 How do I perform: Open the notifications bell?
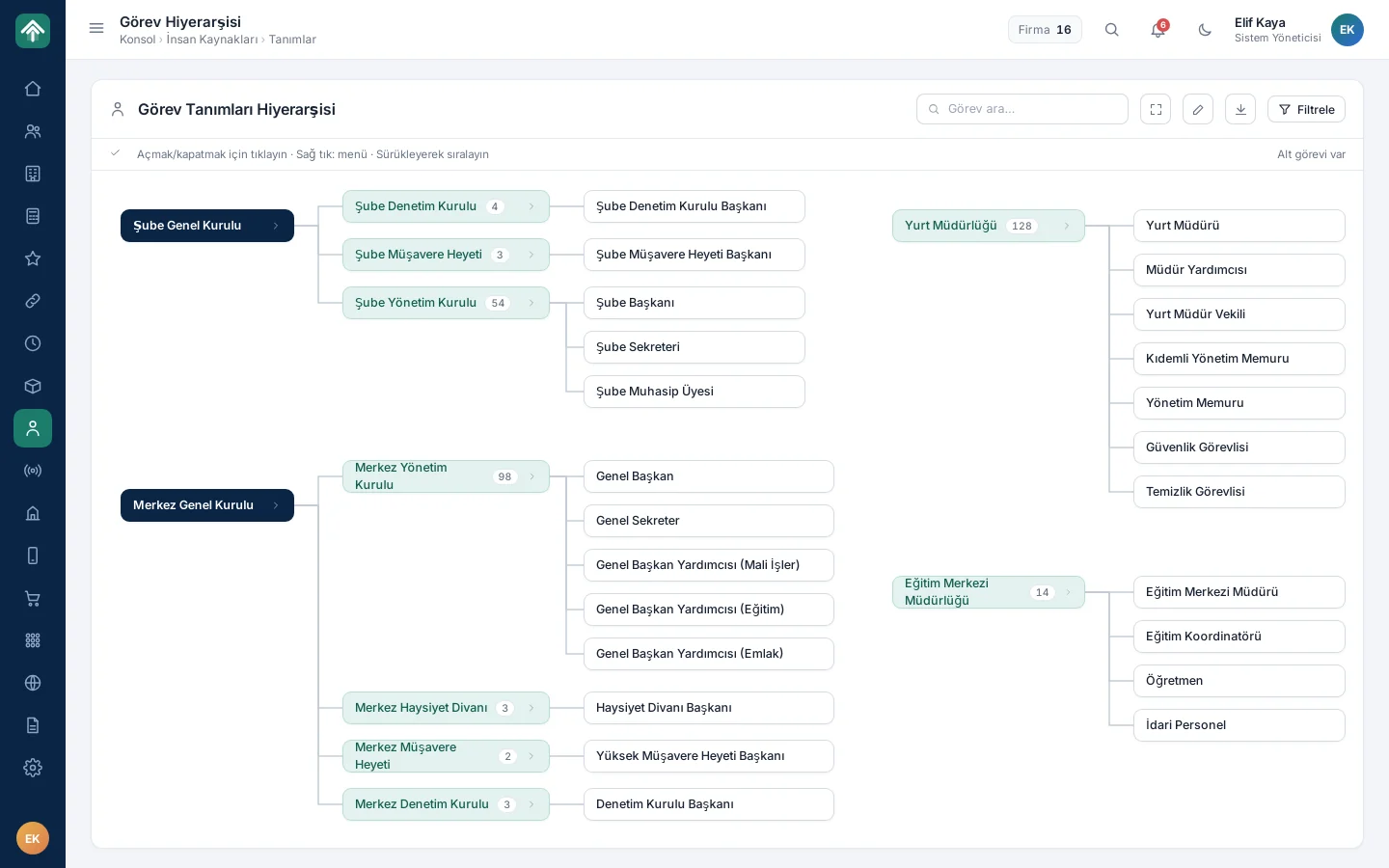point(1158,30)
